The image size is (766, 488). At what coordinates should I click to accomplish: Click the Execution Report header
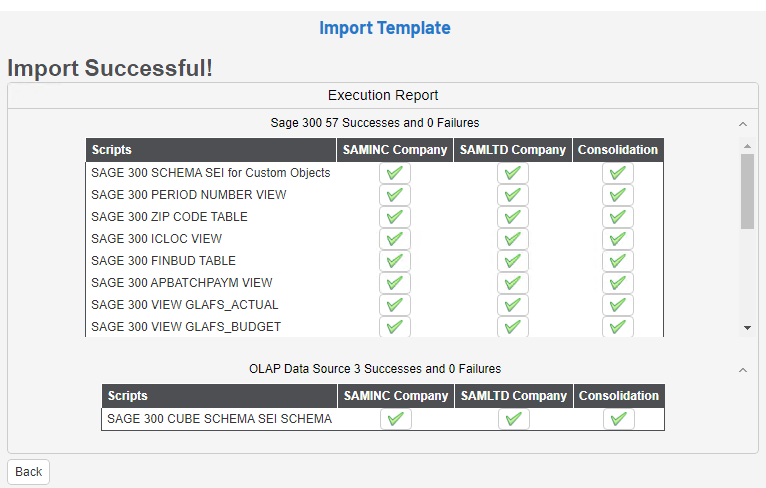click(x=383, y=96)
